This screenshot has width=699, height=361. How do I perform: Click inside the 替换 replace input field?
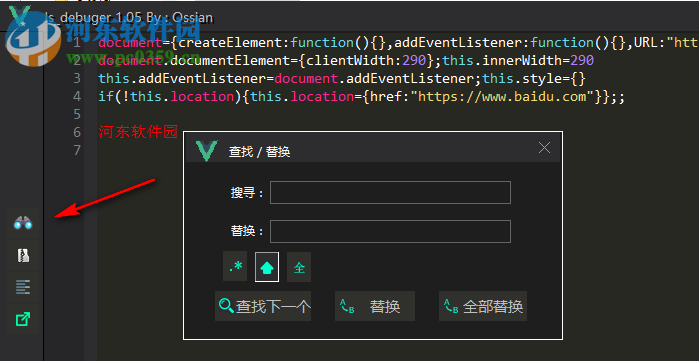click(390, 232)
